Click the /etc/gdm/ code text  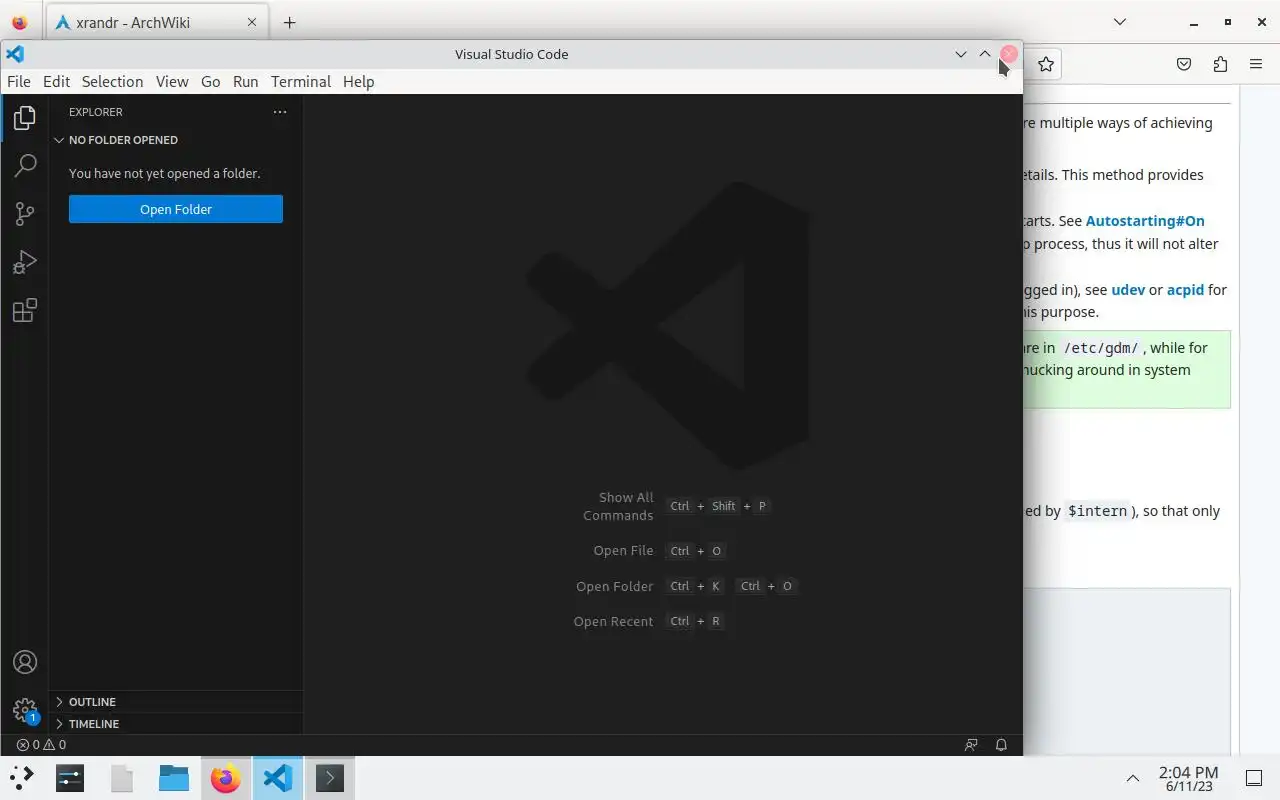pyautogui.click(x=1101, y=348)
